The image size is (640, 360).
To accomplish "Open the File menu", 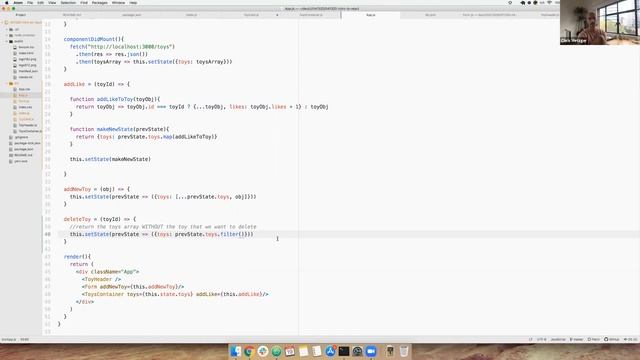I will 30,2.
